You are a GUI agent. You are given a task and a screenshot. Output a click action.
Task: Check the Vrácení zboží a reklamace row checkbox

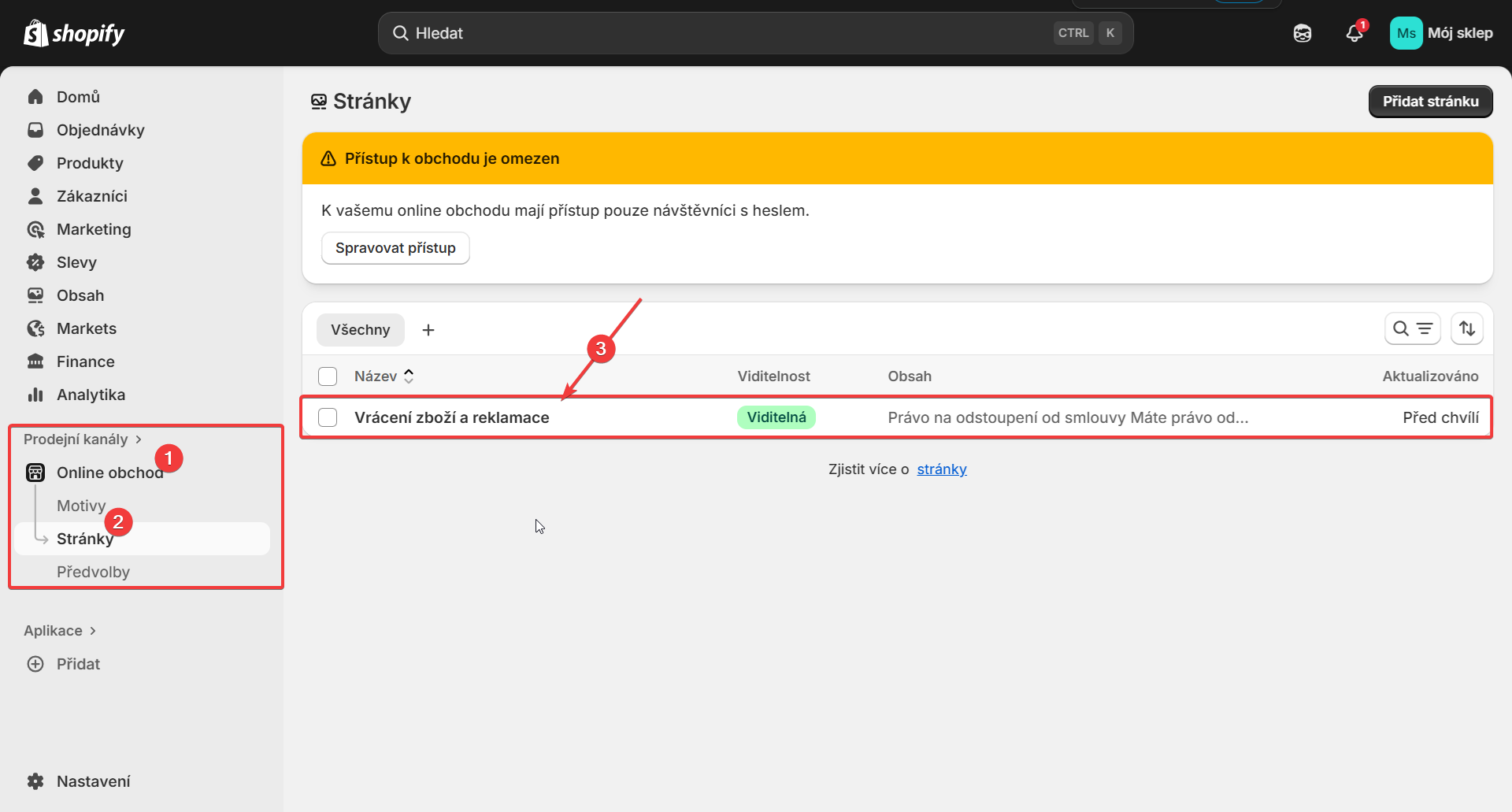pos(327,417)
